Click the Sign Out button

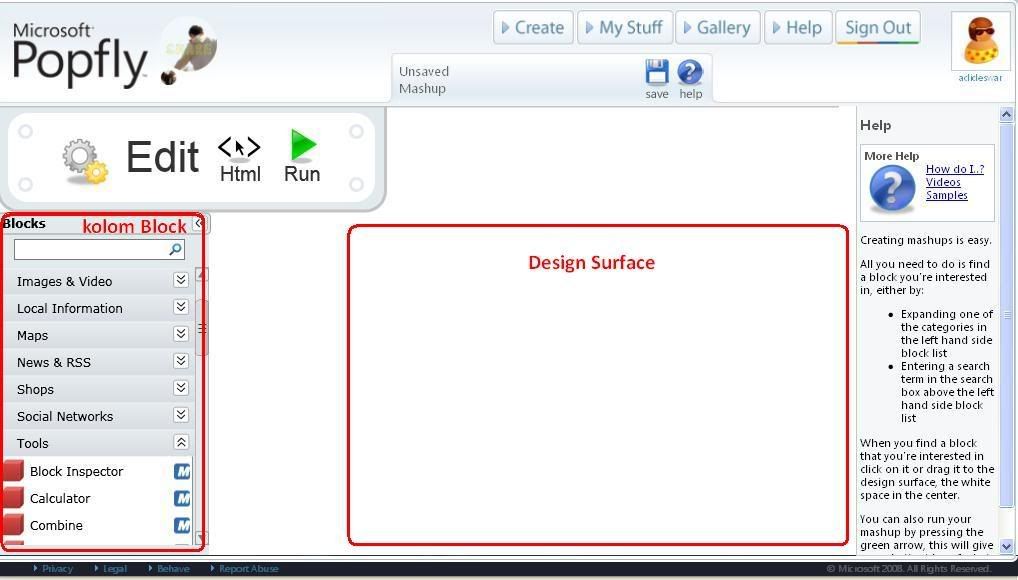pyautogui.click(x=878, y=27)
